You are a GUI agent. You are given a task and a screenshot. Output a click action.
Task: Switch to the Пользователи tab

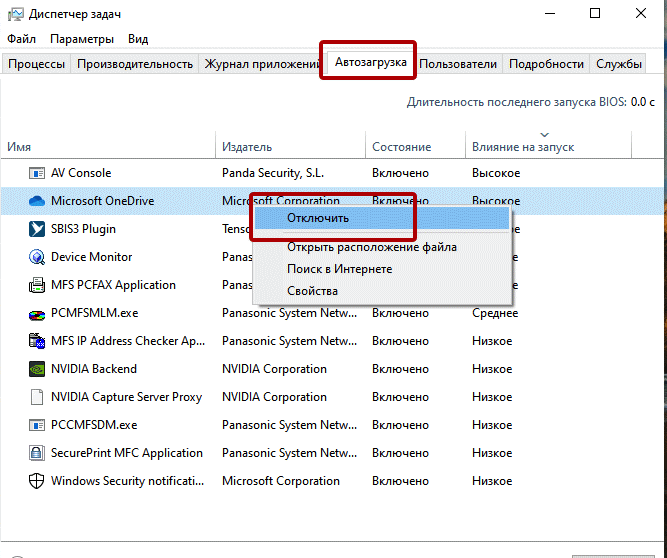pos(458,64)
